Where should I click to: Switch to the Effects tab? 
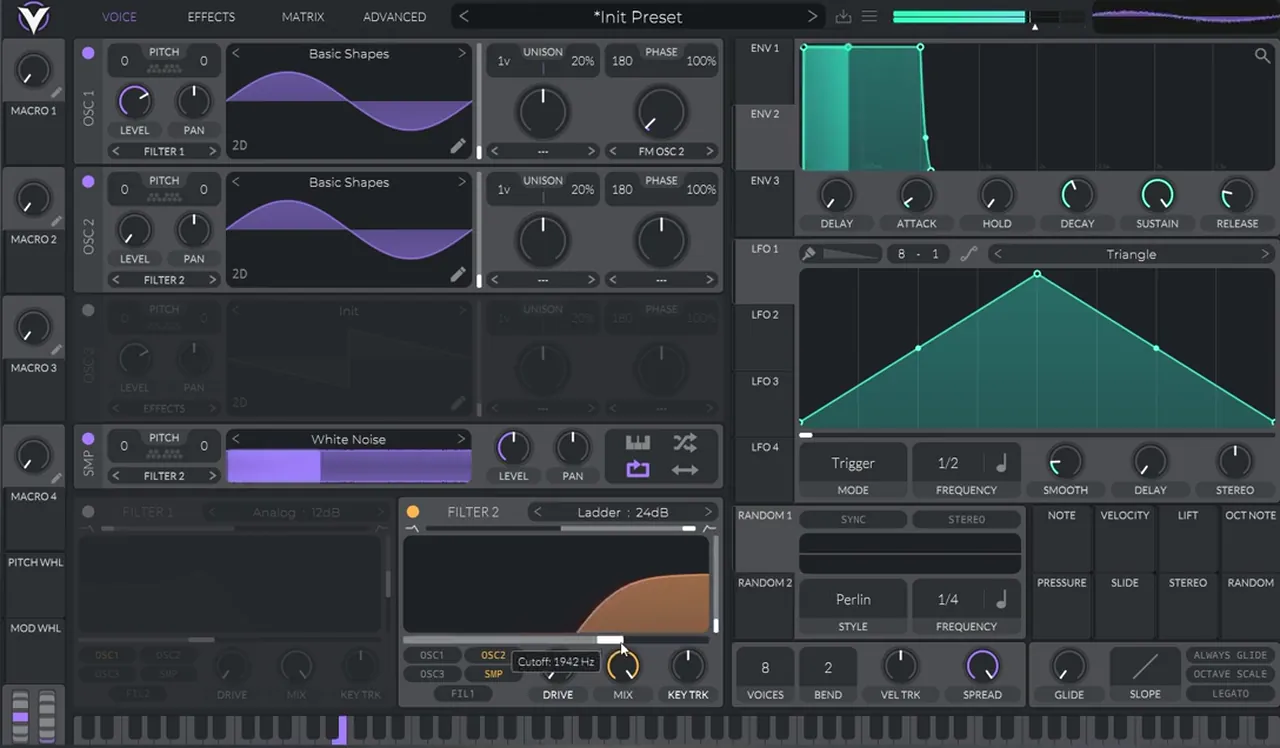211,17
